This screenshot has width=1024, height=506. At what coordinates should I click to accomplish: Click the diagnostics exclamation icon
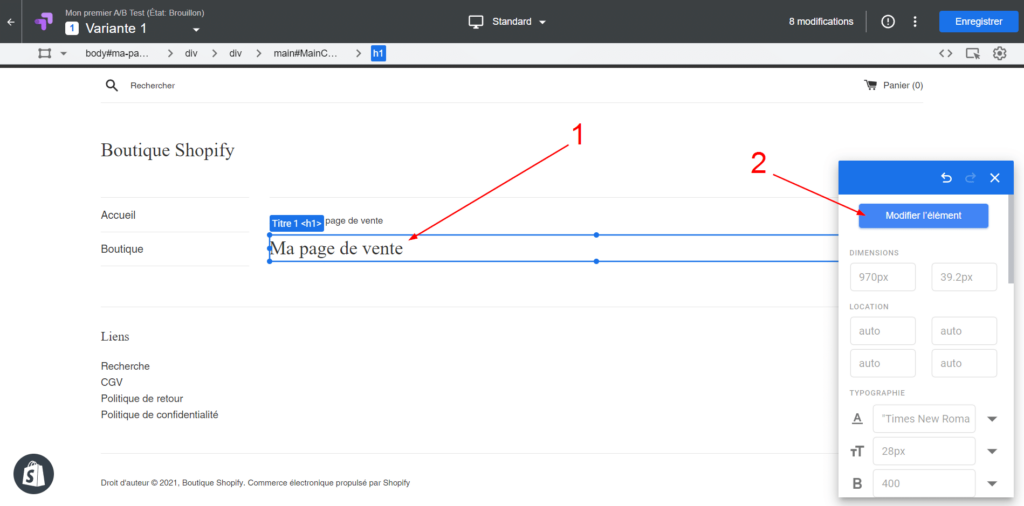(x=888, y=22)
